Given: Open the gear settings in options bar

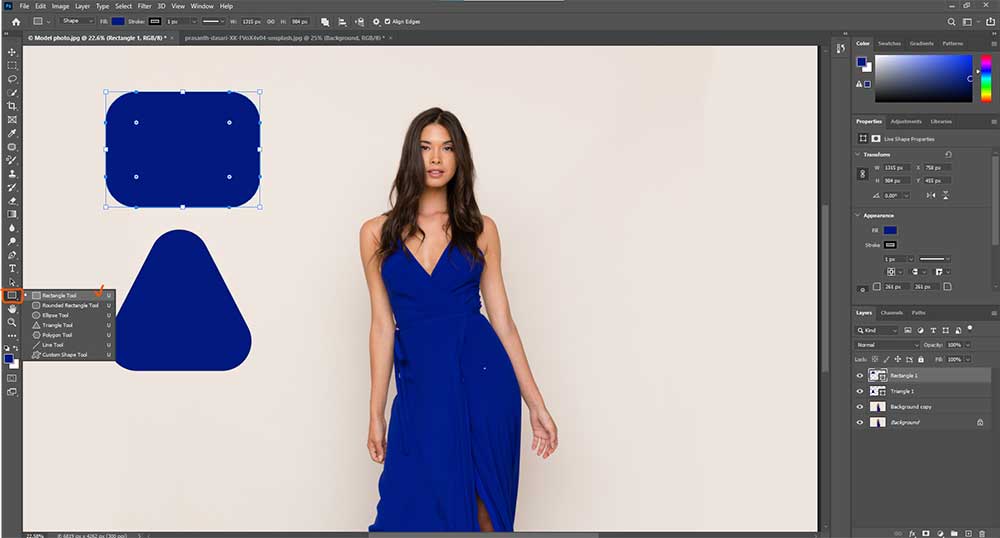Looking at the screenshot, I should tap(376, 22).
